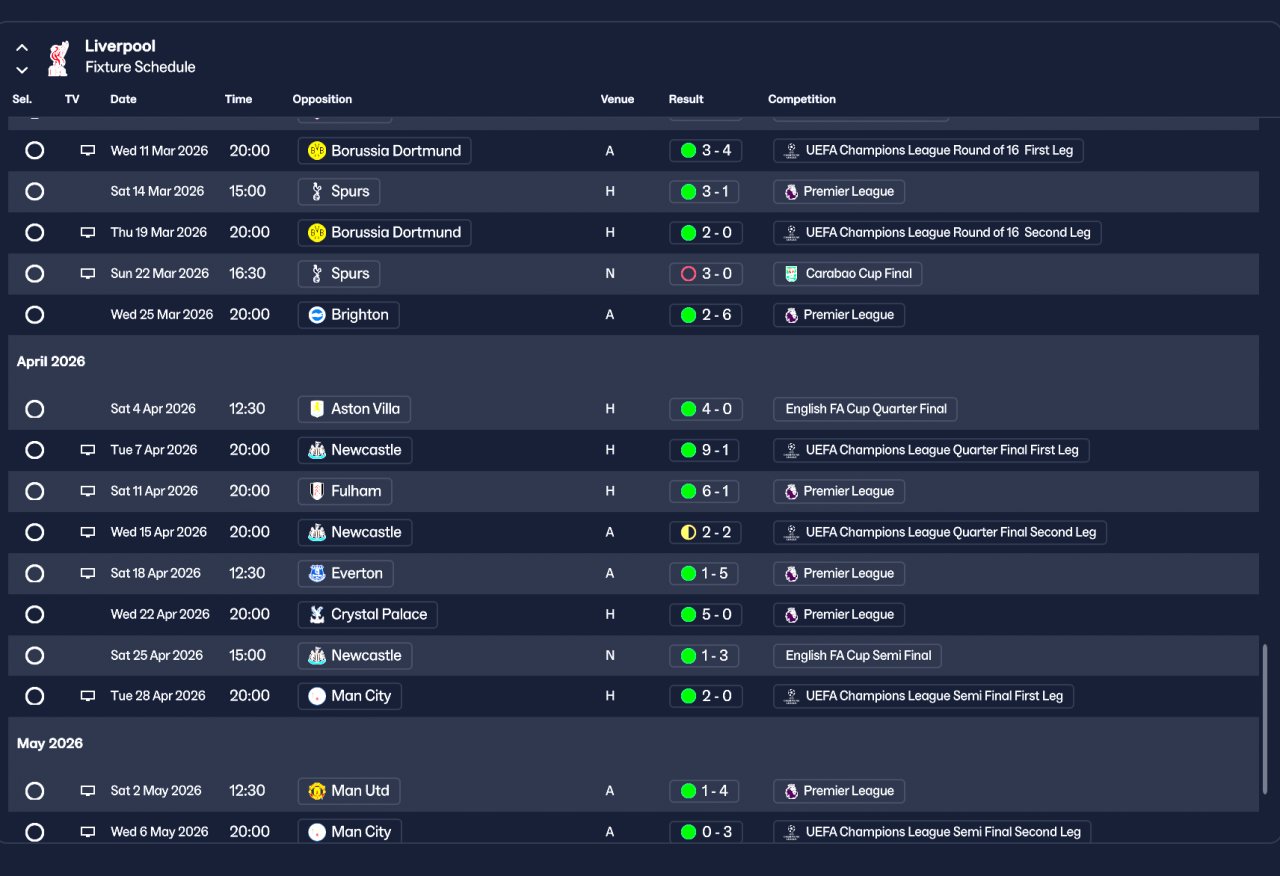Sort fixtures by the Date column header
The image size is (1280, 876).
(123, 100)
